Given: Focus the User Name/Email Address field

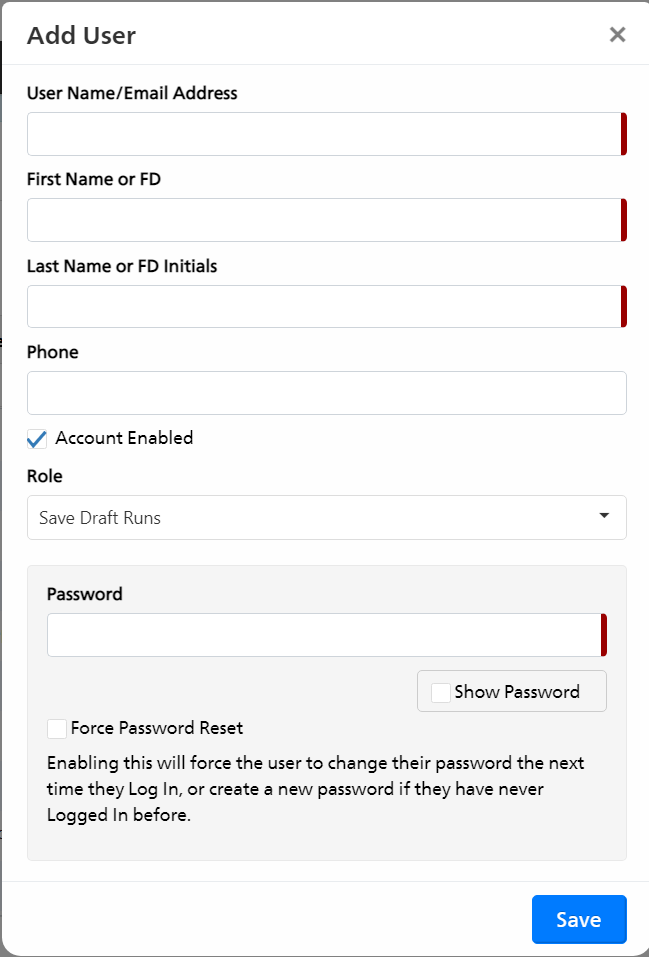Looking at the screenshot, I should pos(327,134).
